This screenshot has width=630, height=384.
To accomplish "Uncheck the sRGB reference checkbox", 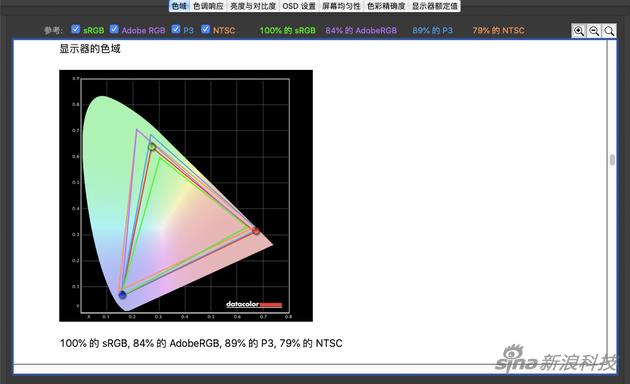I will (x=75, y=29).
